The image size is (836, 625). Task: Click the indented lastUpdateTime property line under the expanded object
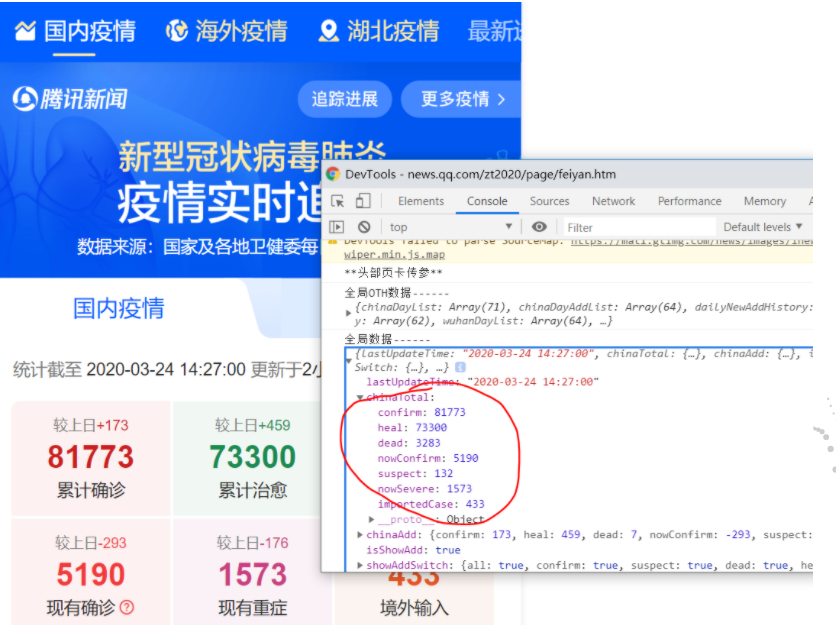pos(483,382)
